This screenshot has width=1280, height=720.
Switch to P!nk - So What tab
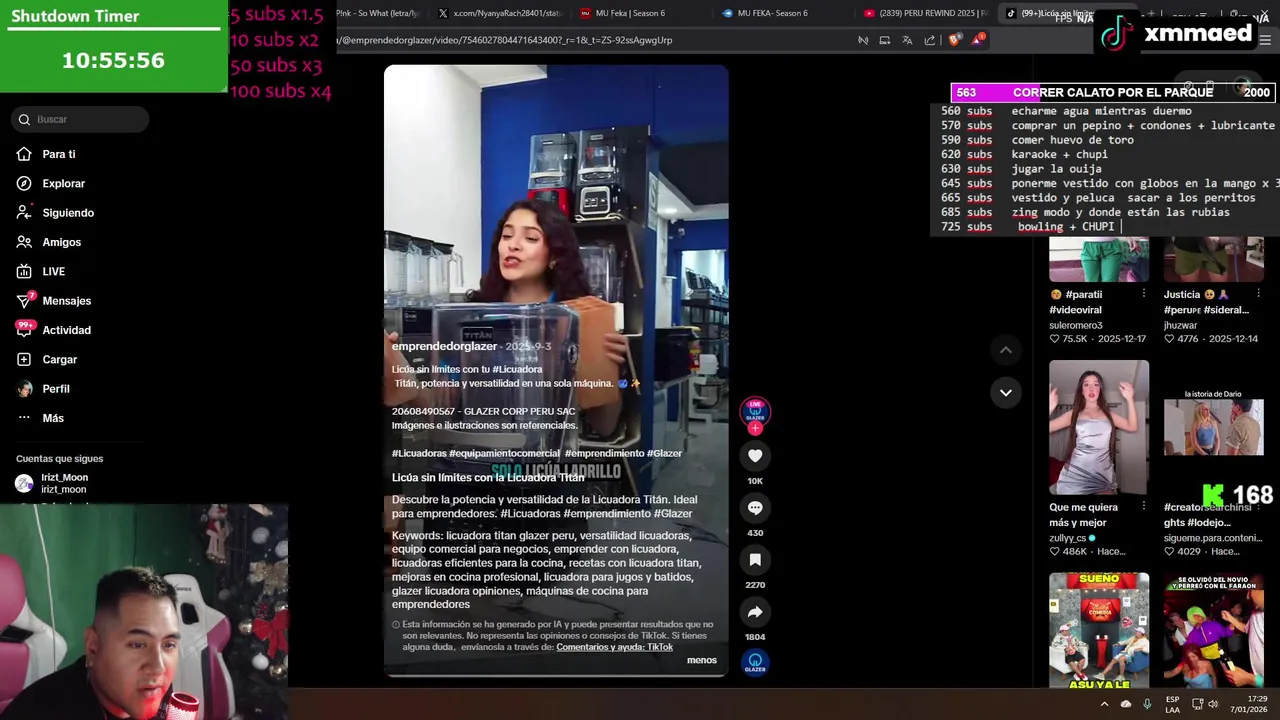(378, 13)
